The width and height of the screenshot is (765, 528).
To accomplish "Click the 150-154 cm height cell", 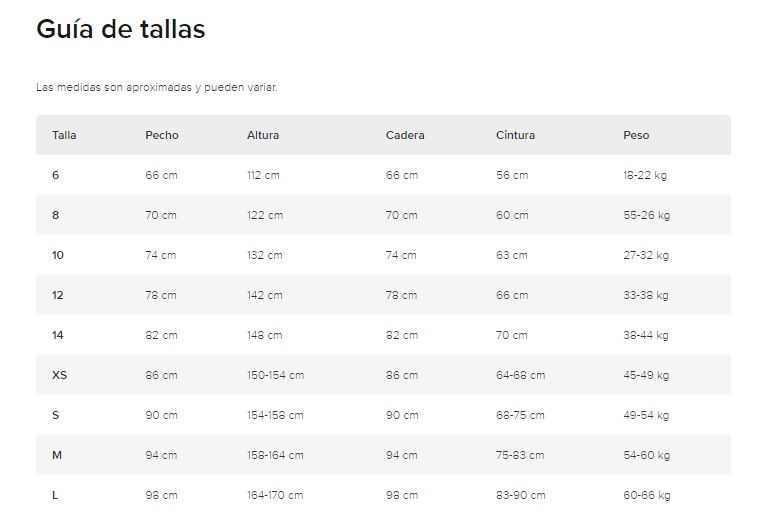I will (275, 375).
